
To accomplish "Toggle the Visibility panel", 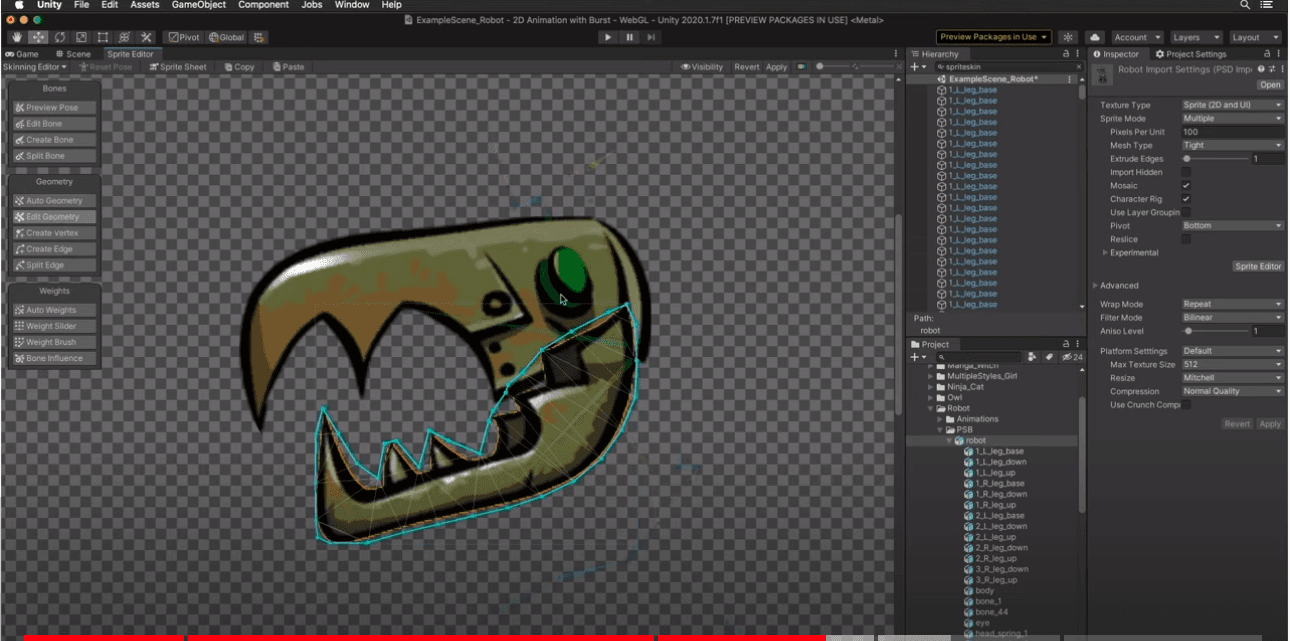I will pos(702,67).
